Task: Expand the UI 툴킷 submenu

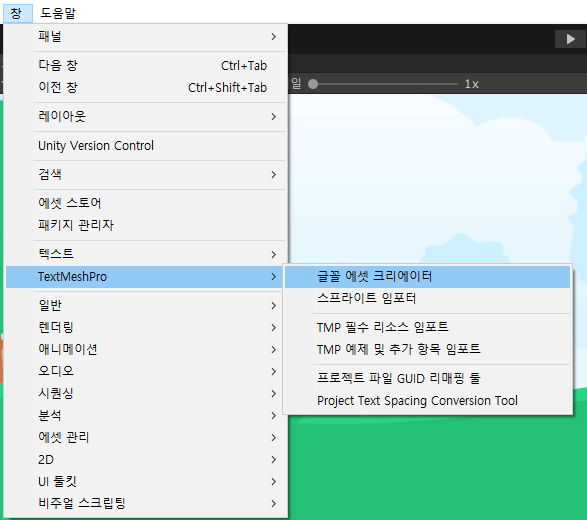Action: (146, 481)
